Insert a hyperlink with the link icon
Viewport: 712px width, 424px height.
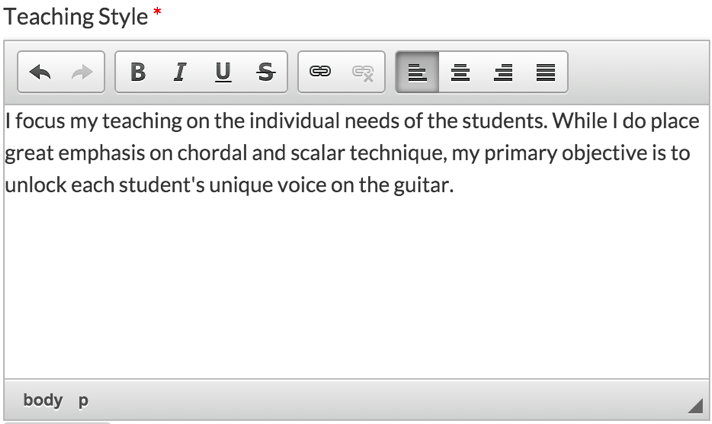click(320, 72)
